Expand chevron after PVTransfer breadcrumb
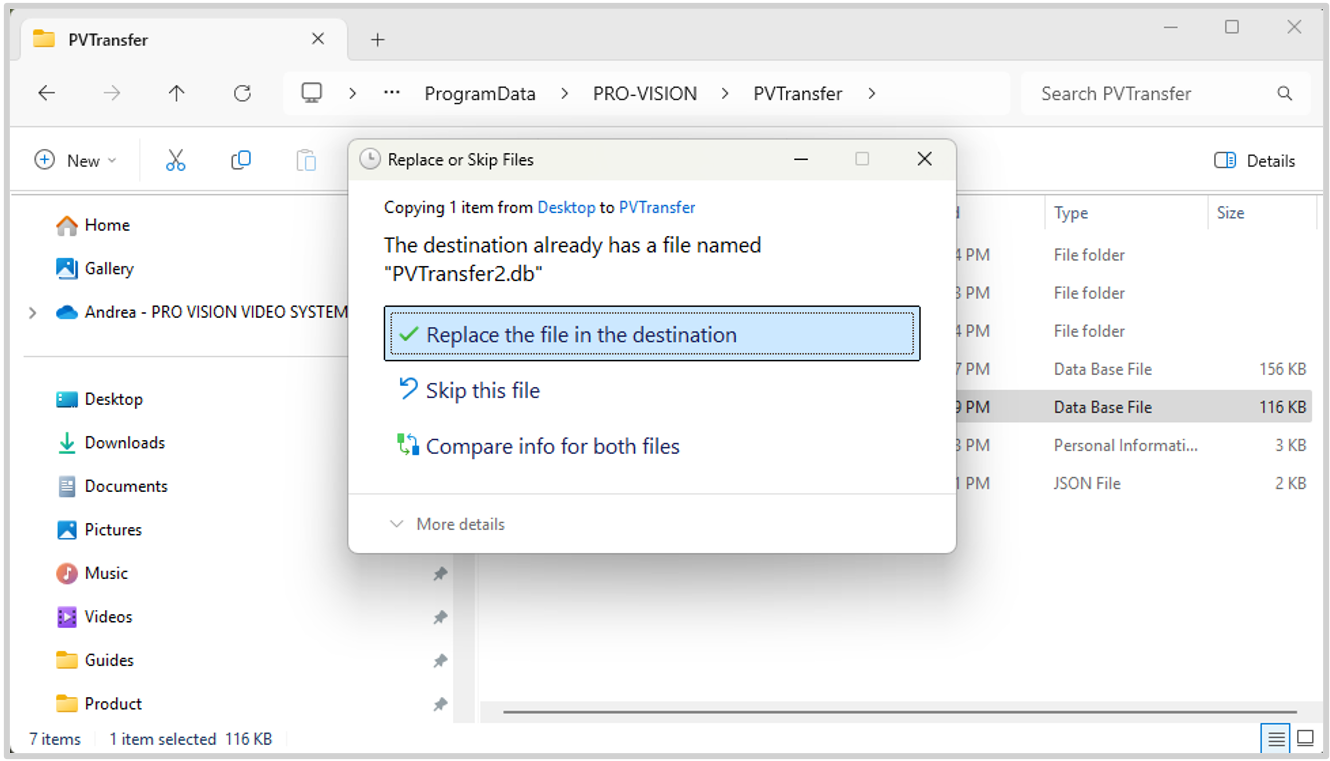1330x761 pixels. point(871,93)
